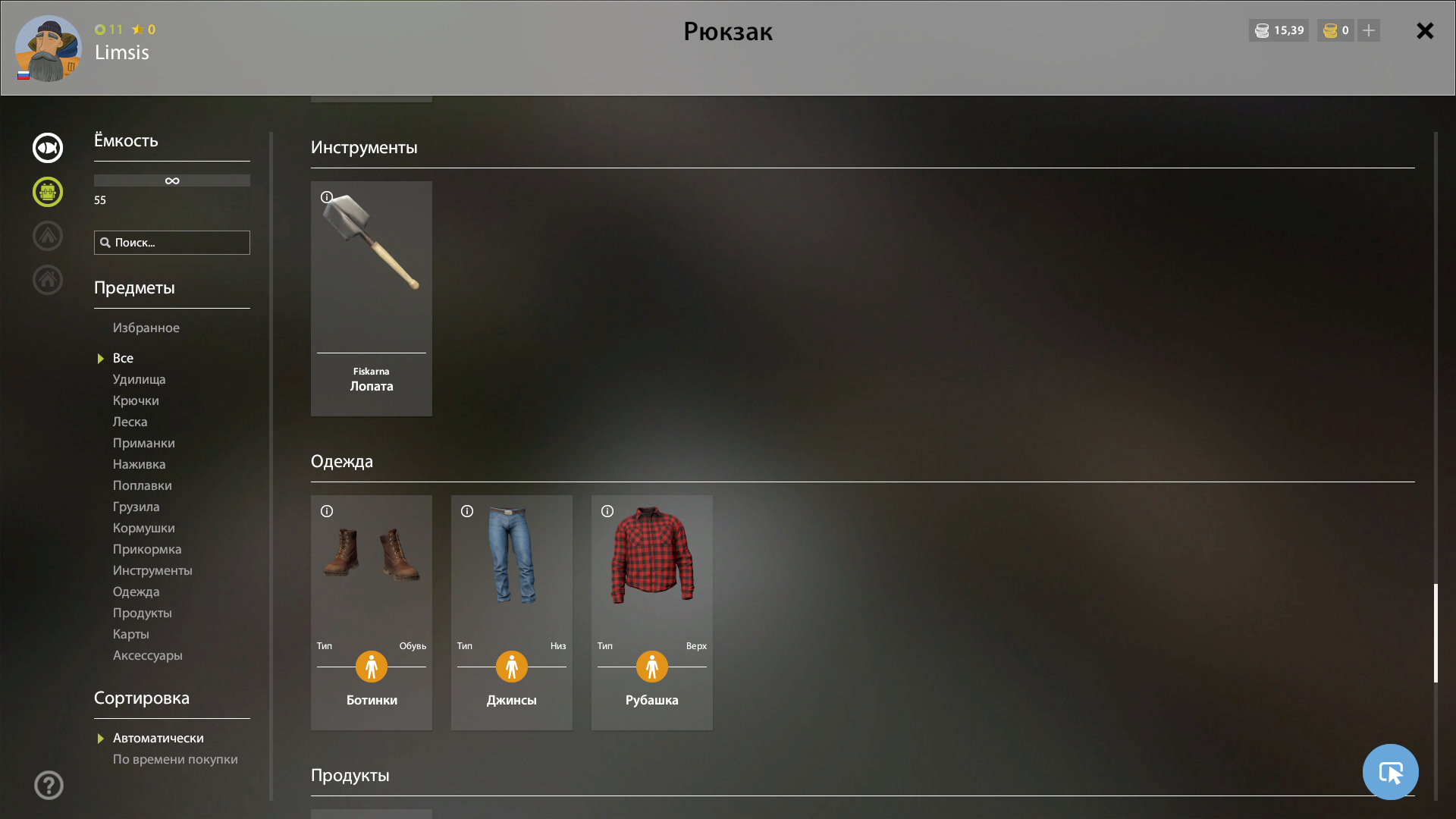The height and width of the screenshot is (819, 1456).
Task: Open the 'Одежда' category filter
Action: point(136,591)
